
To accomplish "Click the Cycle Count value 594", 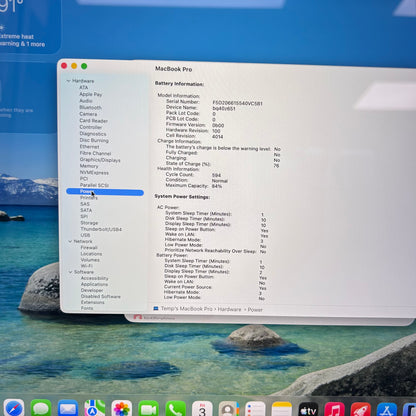I will tap(216, 175).
